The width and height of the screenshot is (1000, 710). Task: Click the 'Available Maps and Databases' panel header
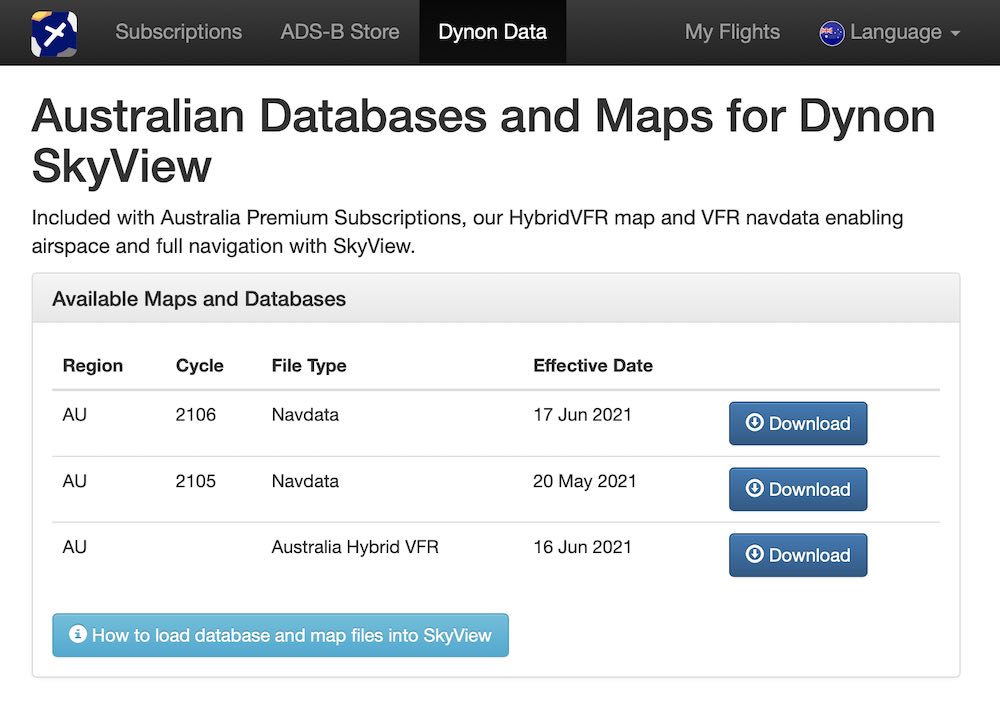pos(496,299)
